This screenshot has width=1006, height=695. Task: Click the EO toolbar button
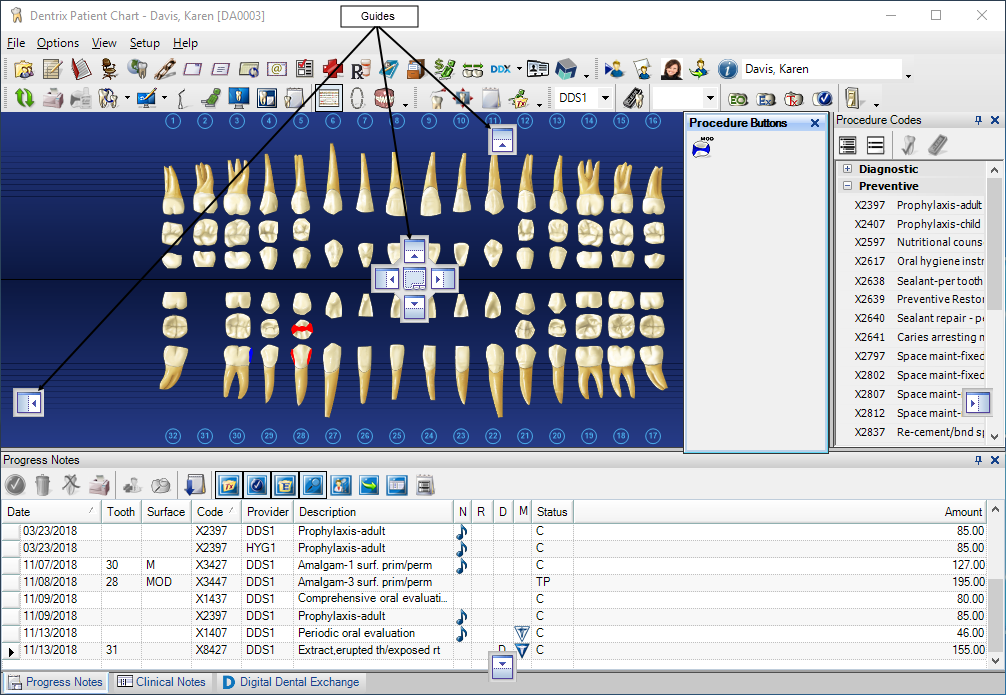[738, 98]
